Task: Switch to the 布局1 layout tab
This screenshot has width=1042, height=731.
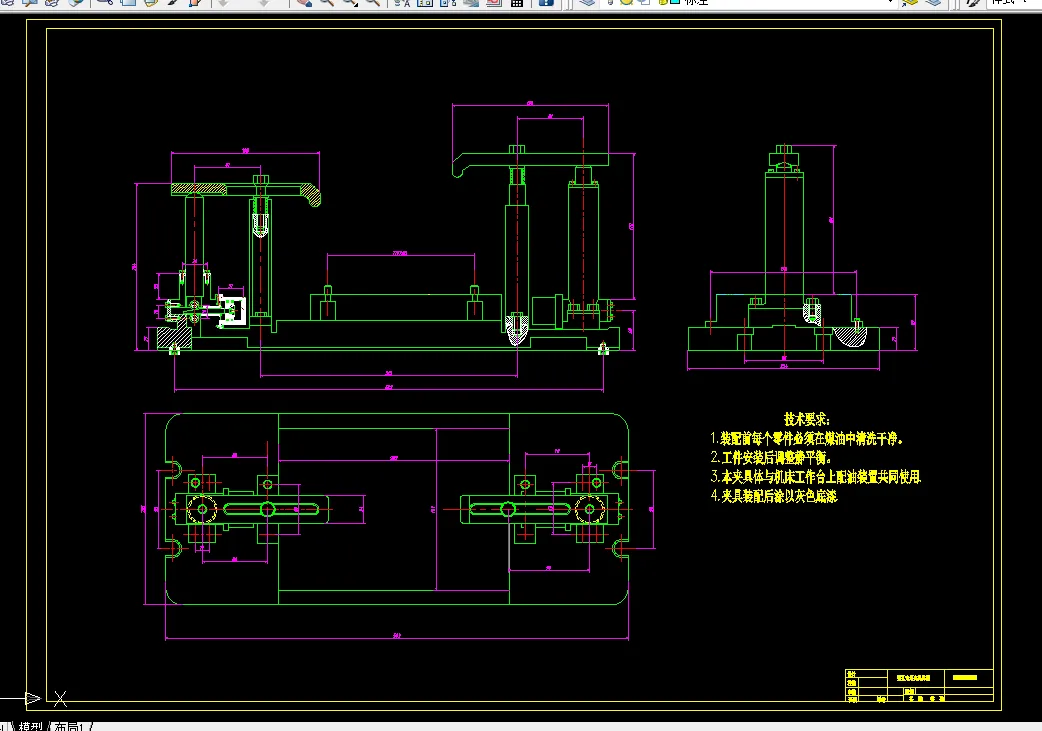Action: (68, 726)
